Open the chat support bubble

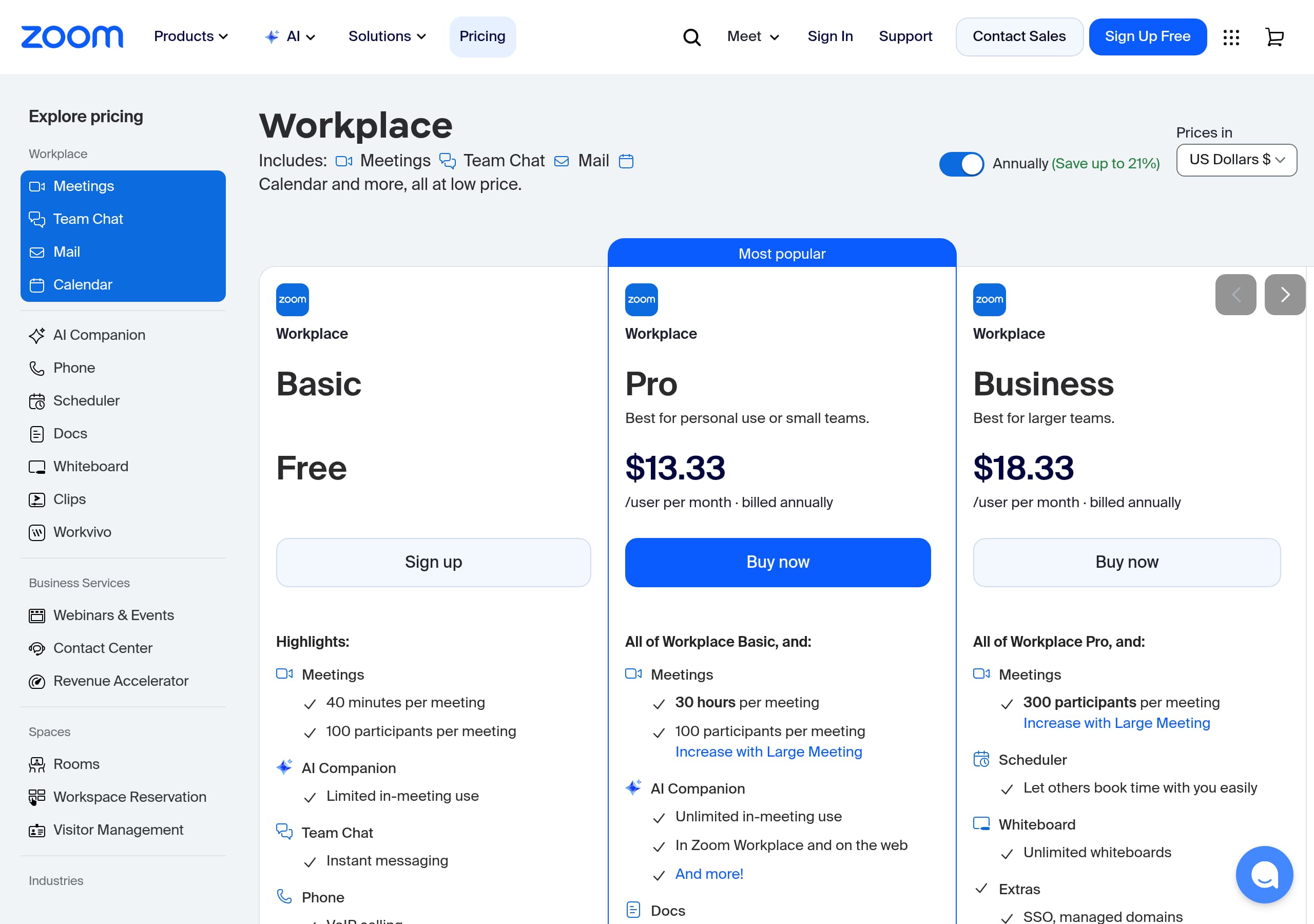pos(1264,874)
